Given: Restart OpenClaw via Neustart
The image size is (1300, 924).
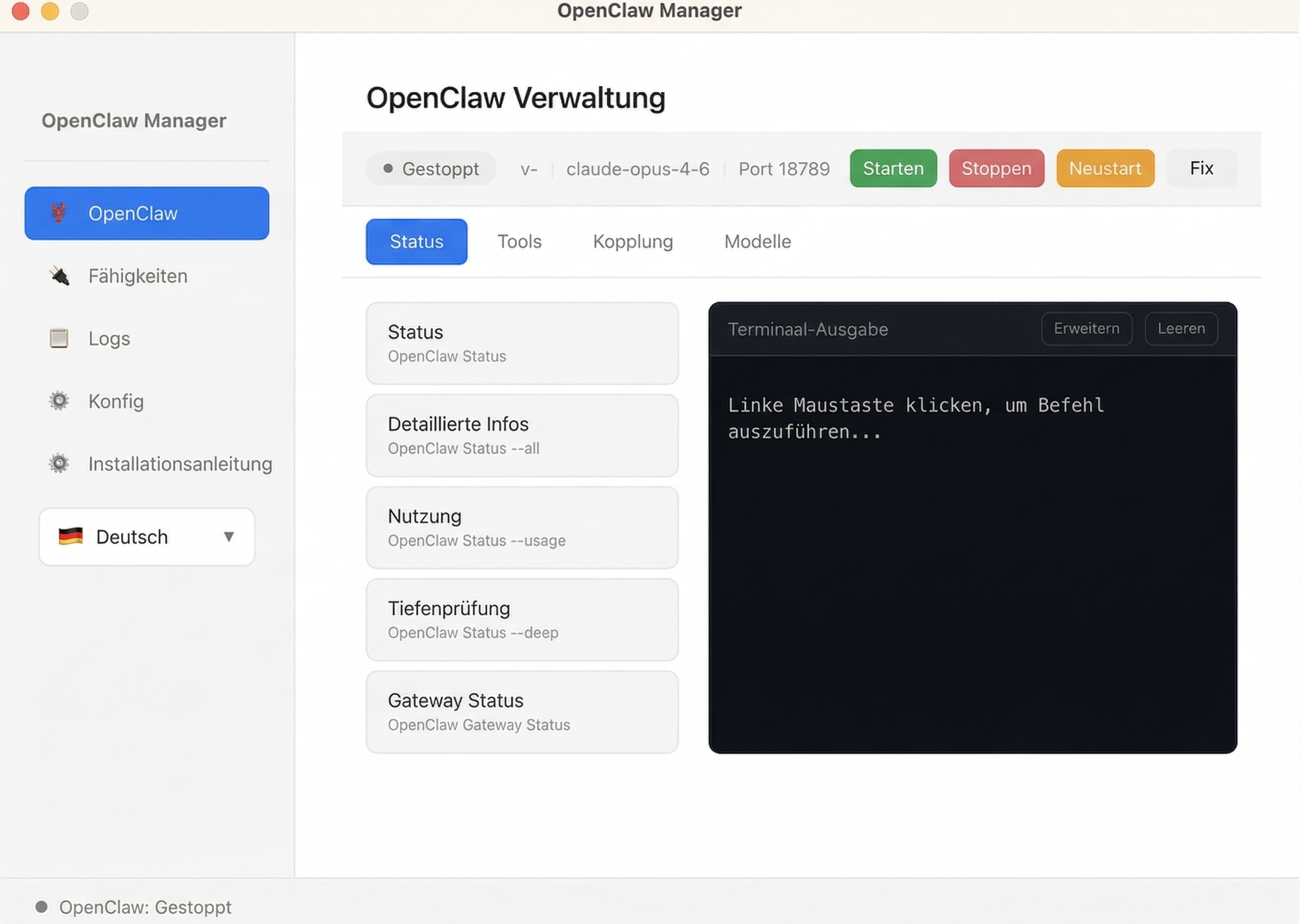Looking at the screenshot, I should [x=1105, y=168].
